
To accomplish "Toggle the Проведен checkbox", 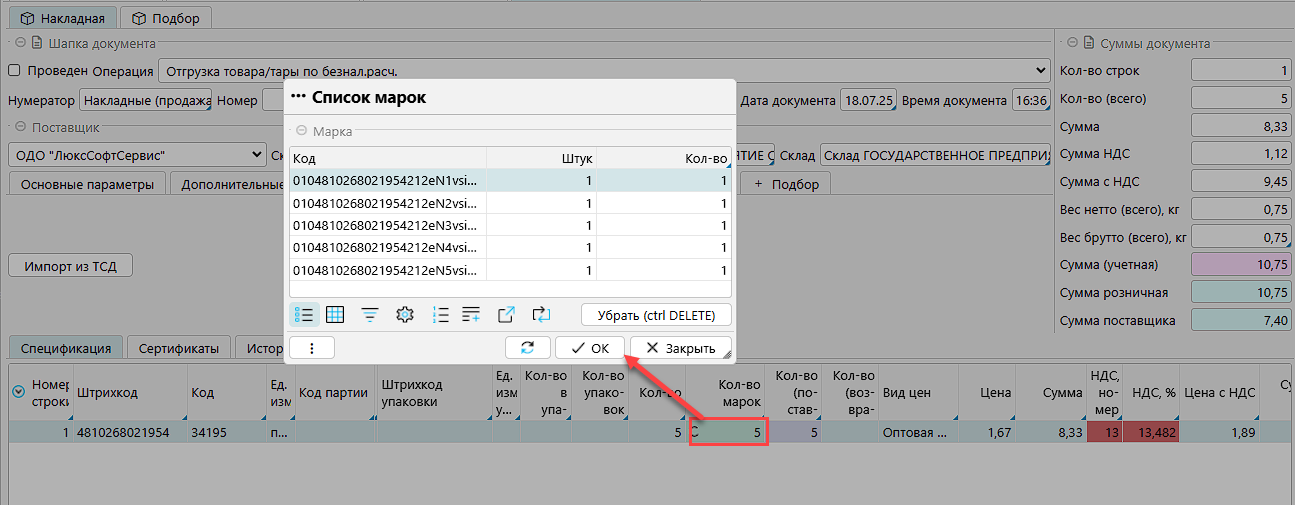I will click(x=15, y=71).
